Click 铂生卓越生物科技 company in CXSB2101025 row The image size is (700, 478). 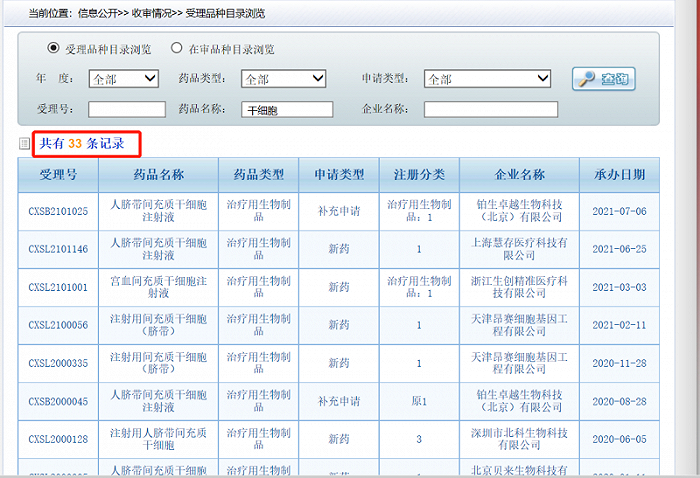(519, 211)
